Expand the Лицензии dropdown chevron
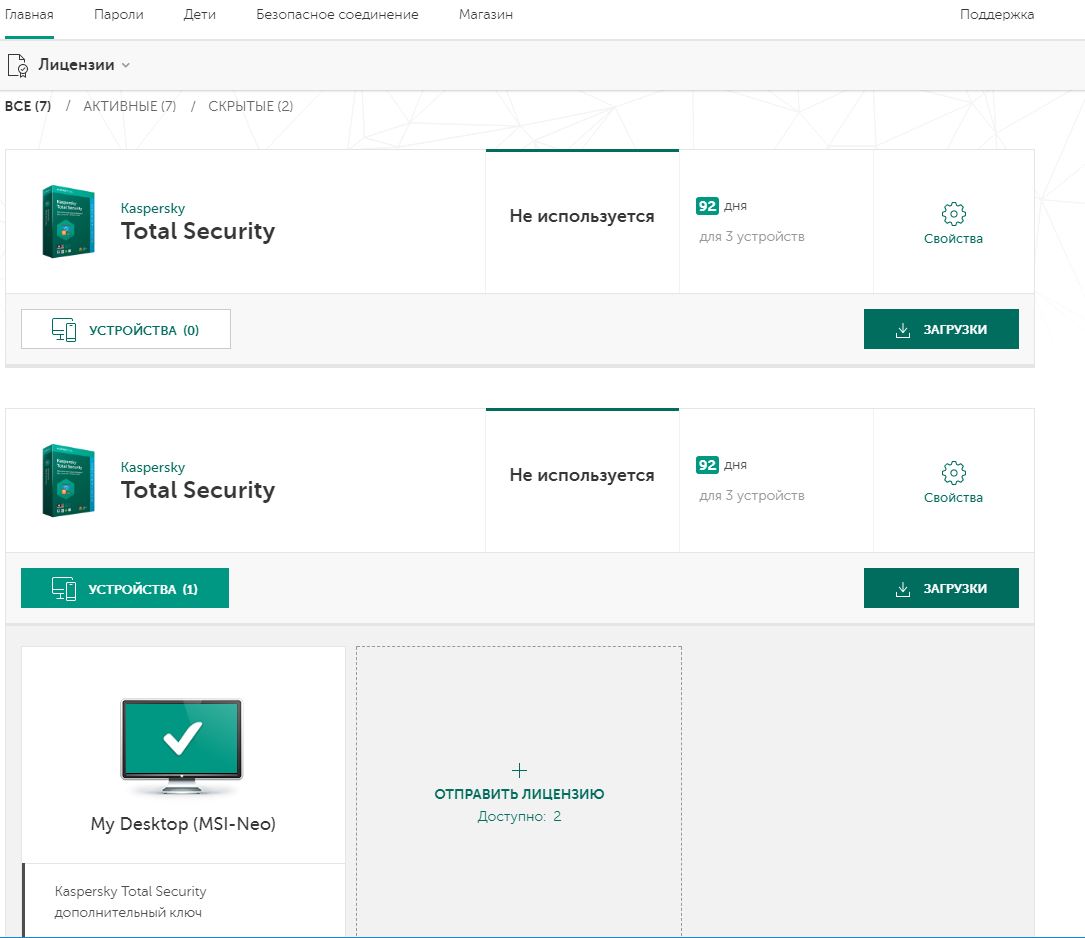Image resolution: width=1085 pixels, height=938 pixels. pos(126,66)
